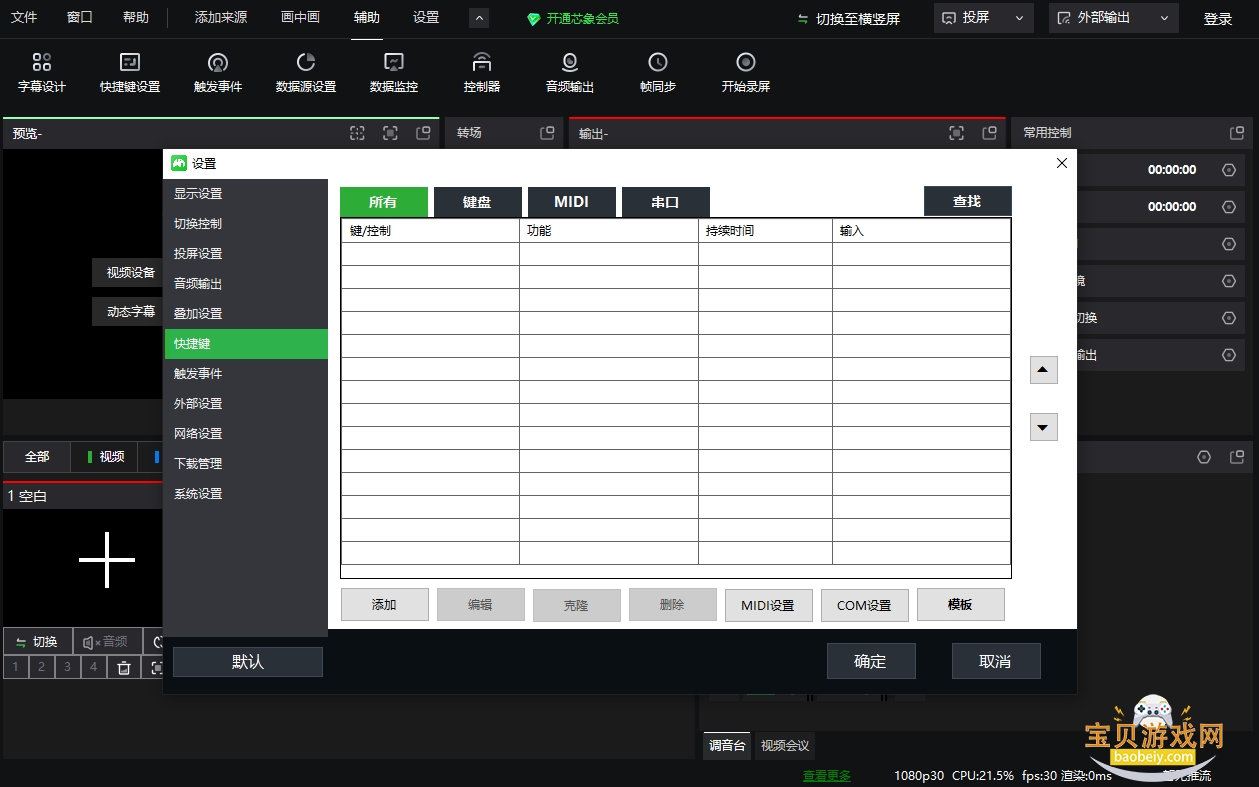The width and height of the screenshot is (1259, 787).
Task: Click the 快捷键设置 toolbar icon
Action: coord(130,73)
